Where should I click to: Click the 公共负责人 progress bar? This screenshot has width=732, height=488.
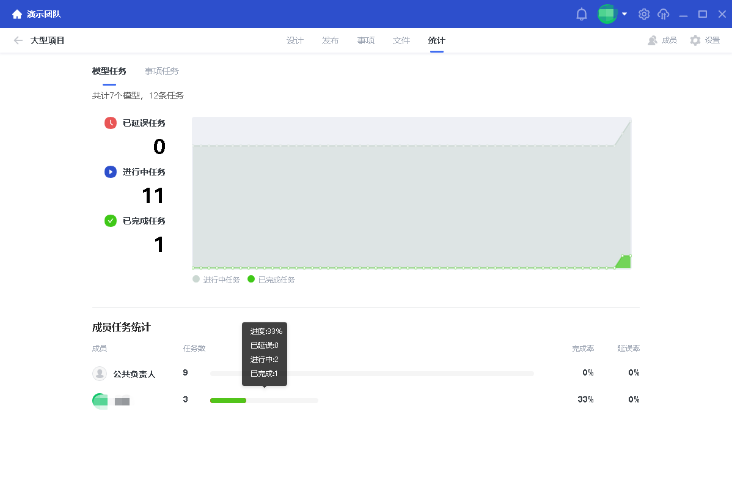coord(372,374)
